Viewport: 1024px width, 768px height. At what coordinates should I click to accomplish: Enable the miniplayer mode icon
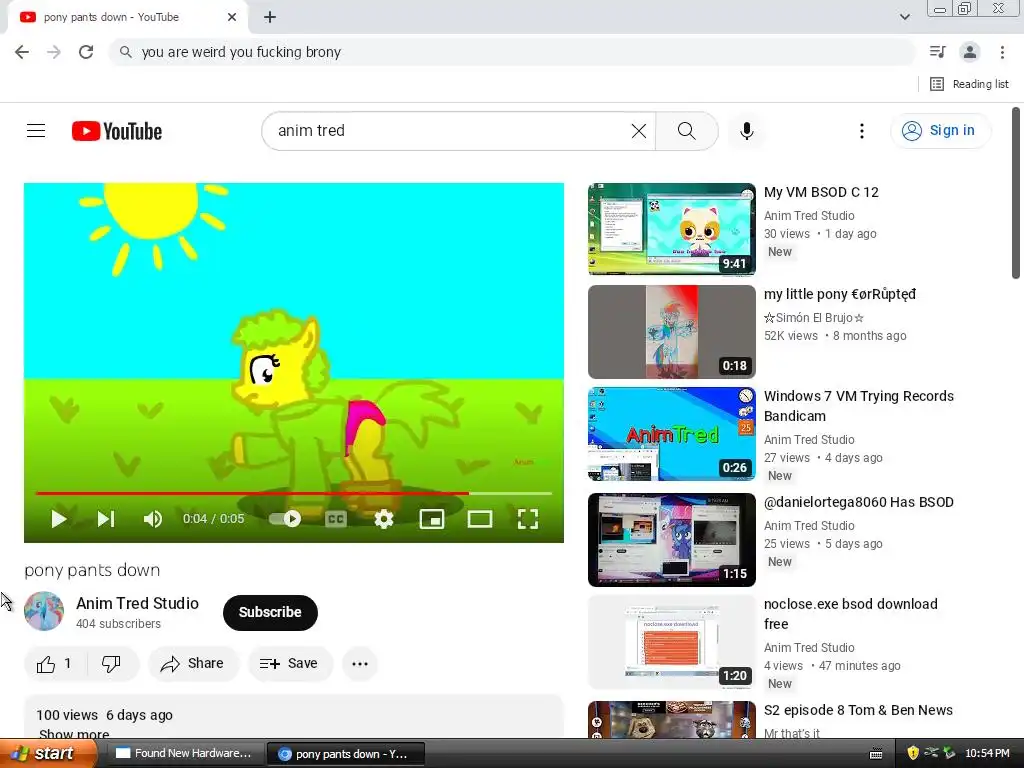pos(432,519)
